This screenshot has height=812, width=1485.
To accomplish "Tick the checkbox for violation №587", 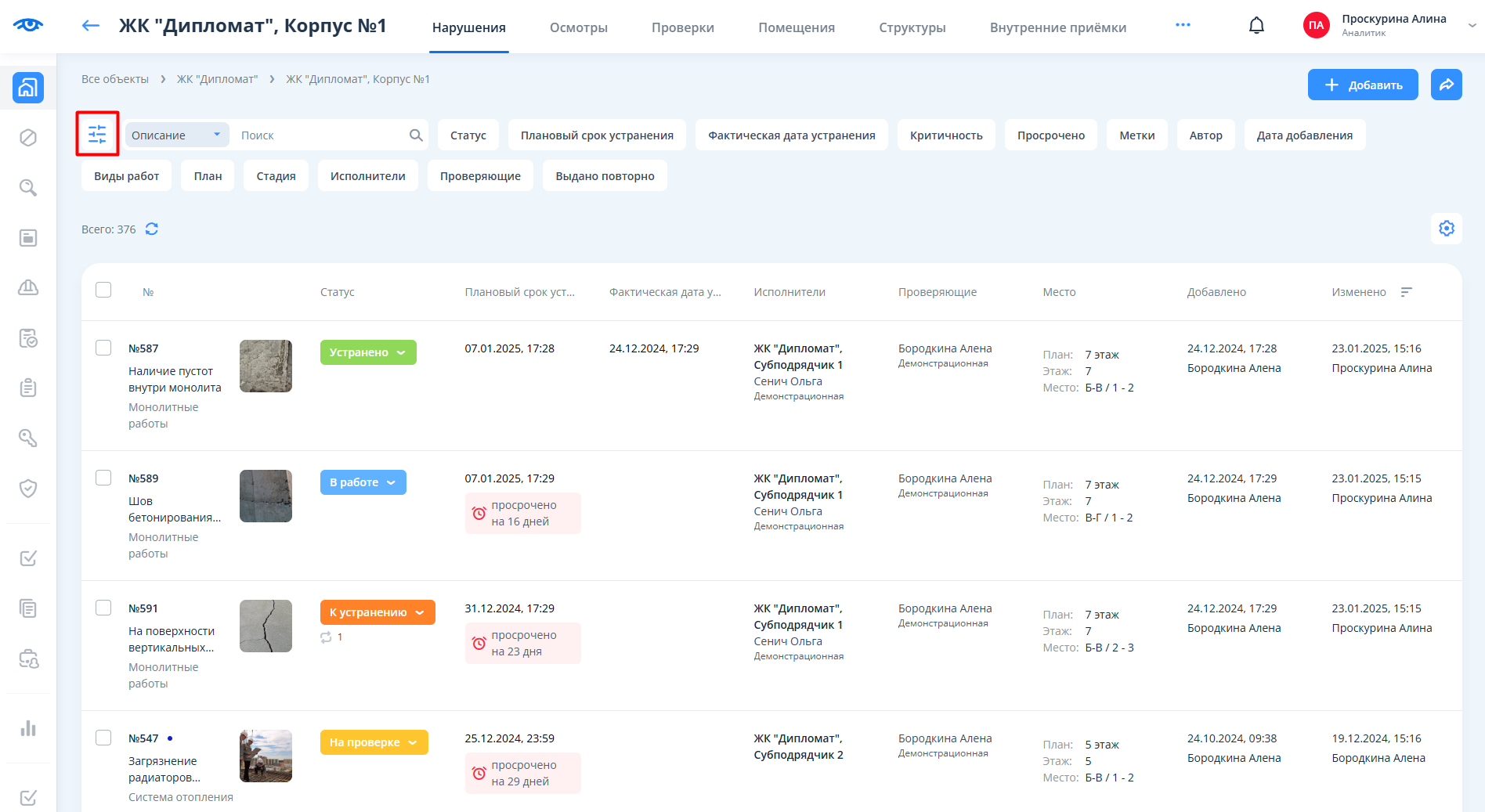I will coord(103,348).
